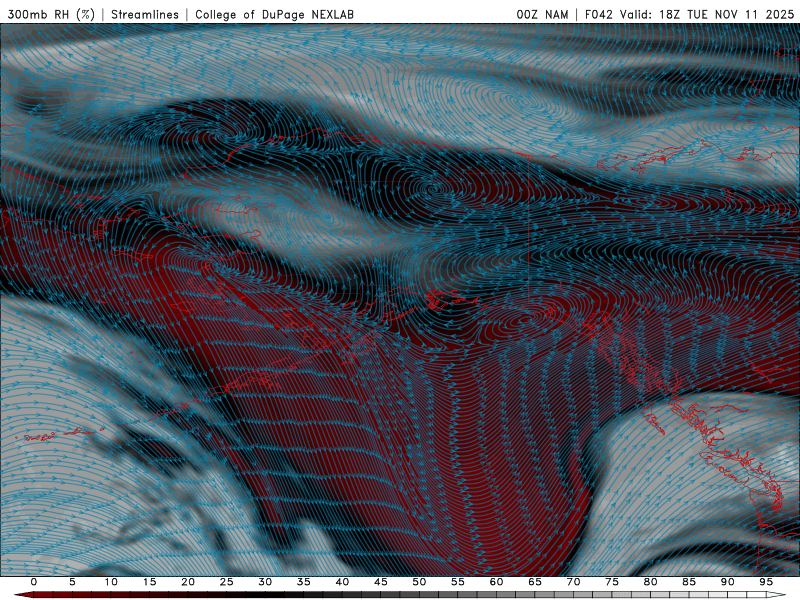
Task: Click the "85" tick label on the scale
Action: pyautogui.click(x=688, y=582)
